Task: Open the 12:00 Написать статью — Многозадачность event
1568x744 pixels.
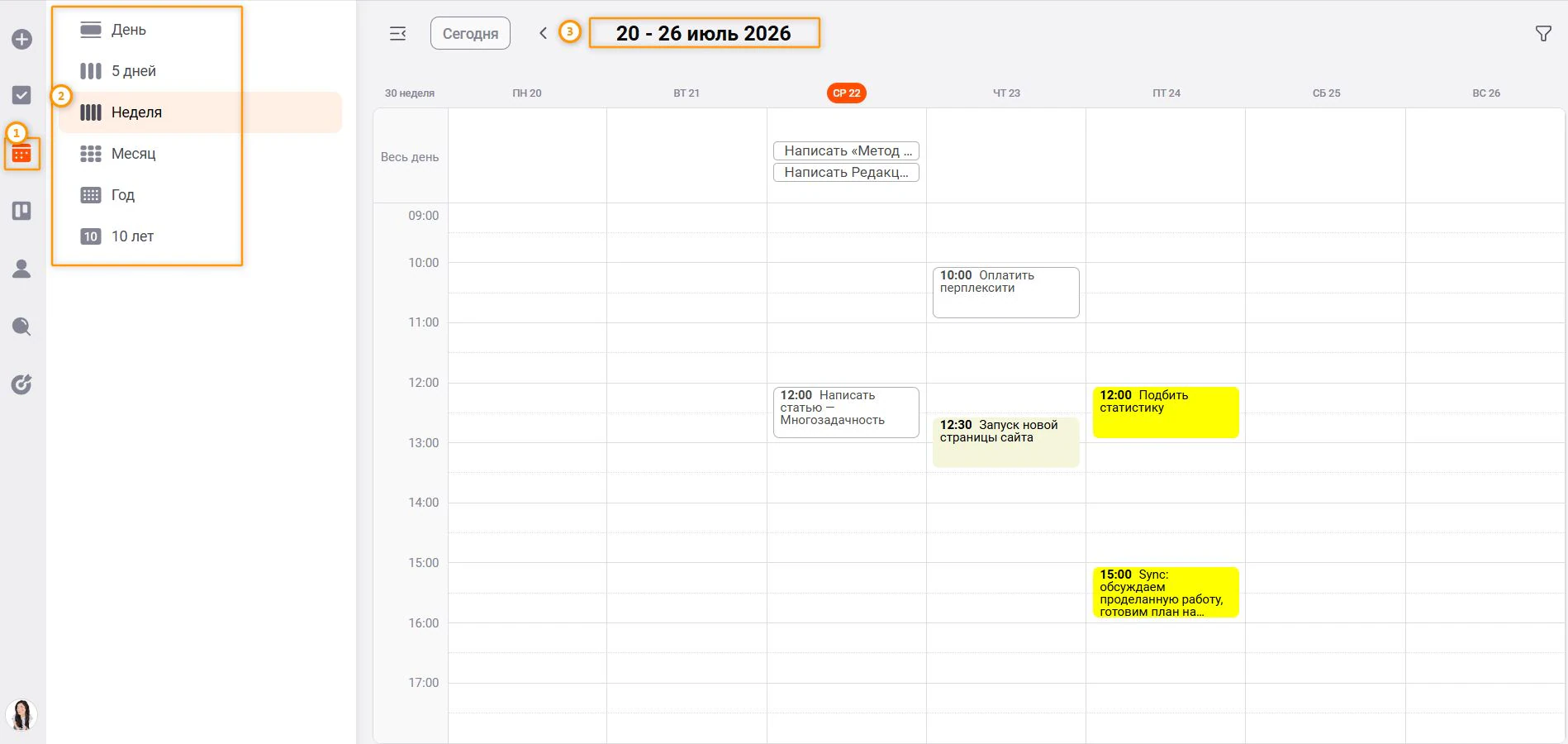Action: [x=846, y=412]
